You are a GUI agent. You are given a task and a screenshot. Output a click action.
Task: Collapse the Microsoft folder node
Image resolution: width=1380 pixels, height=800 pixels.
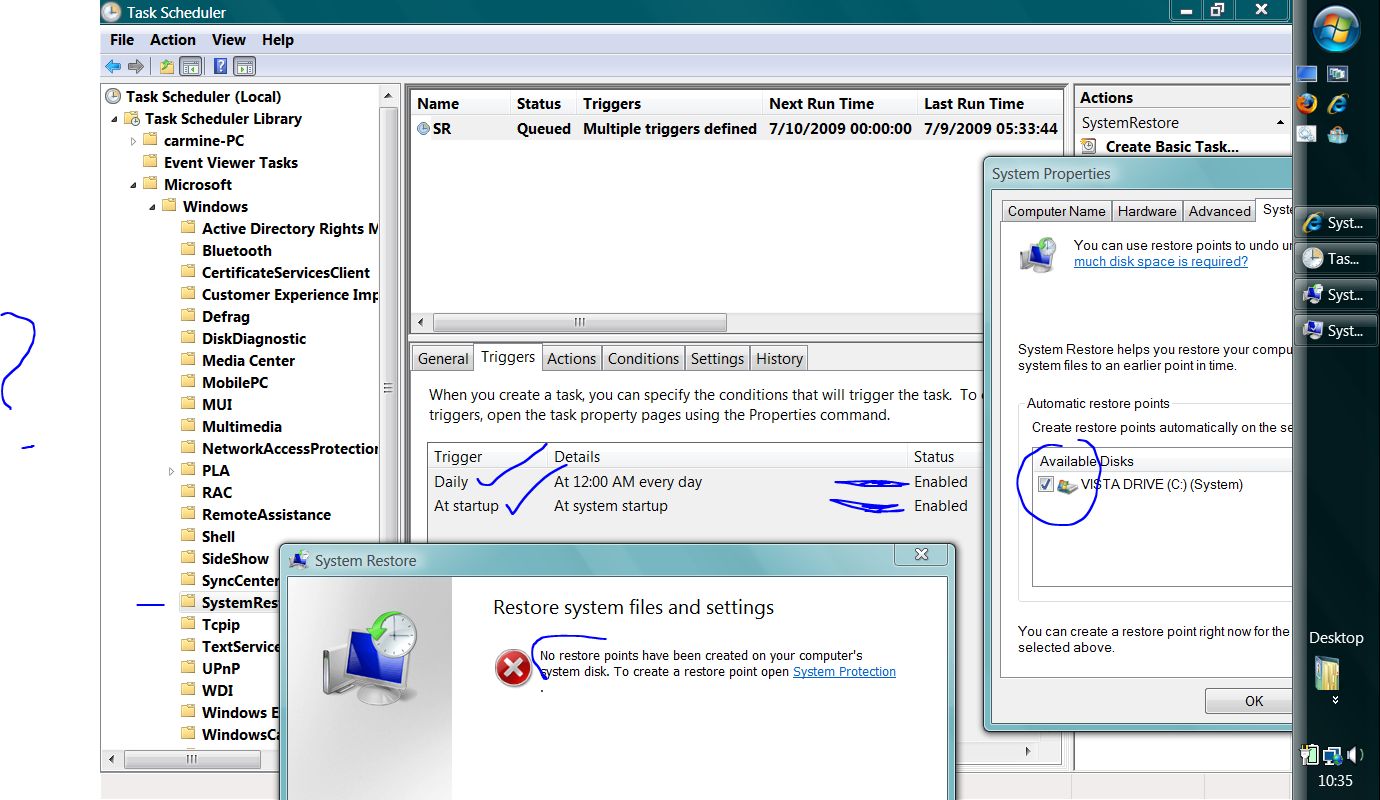pos(134,185)
